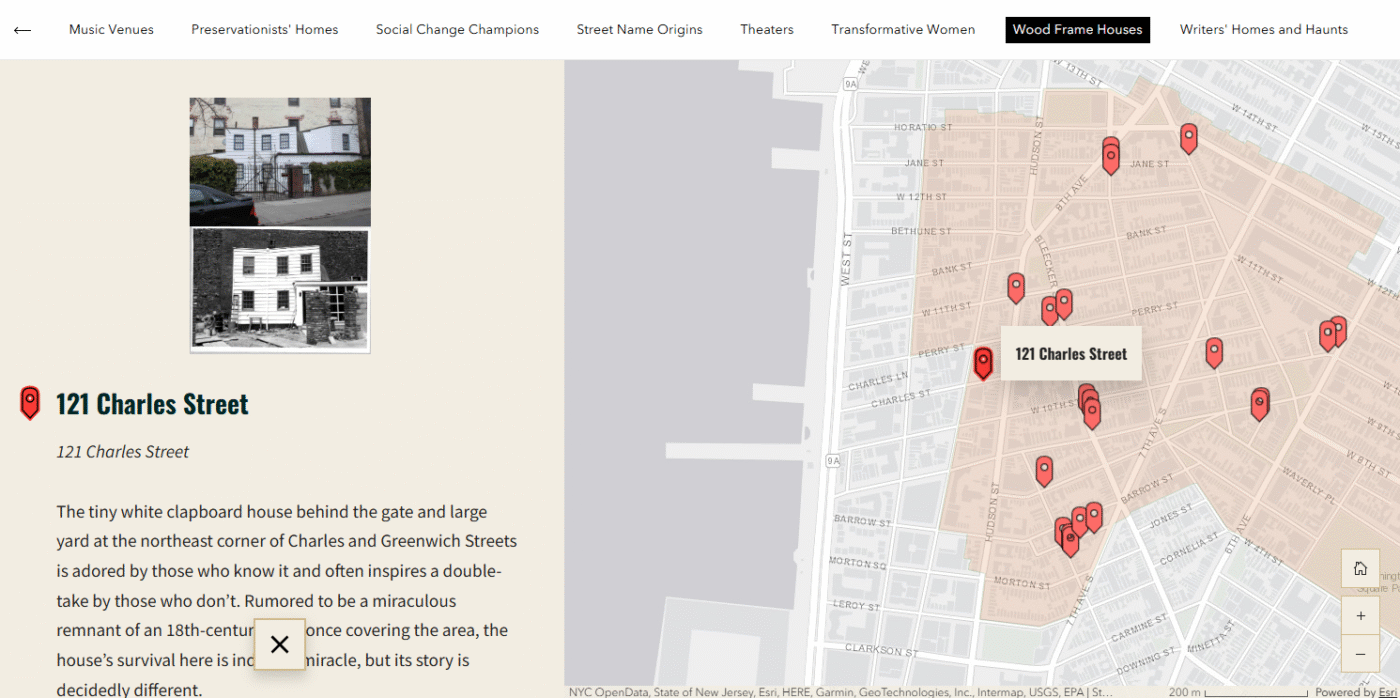
Task: Zoom out on the map
Action: coord(1360,654)
